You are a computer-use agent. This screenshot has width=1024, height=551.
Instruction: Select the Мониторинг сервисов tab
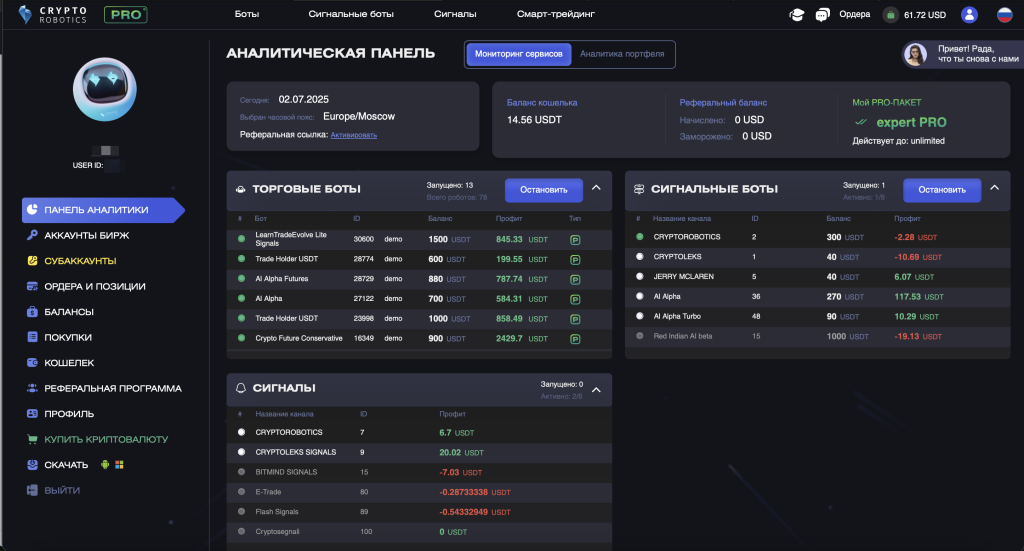pyautogui.click(x=519, y=54)
